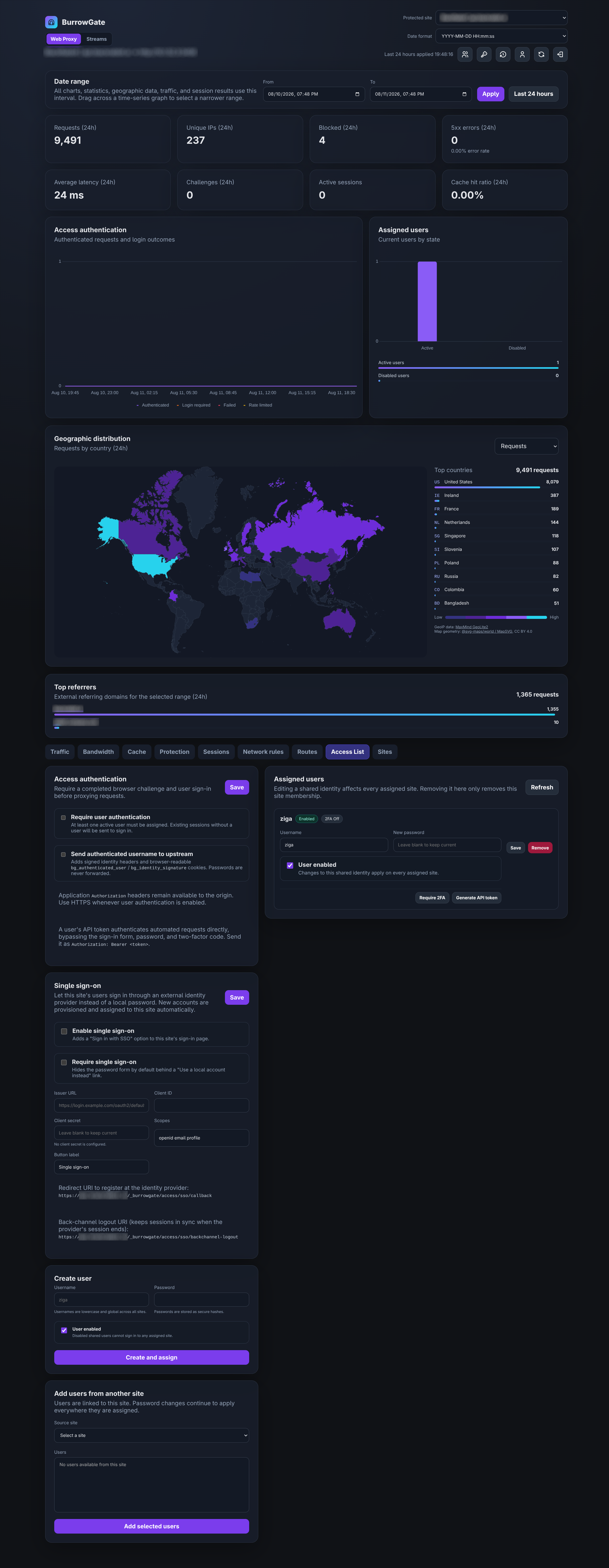
Task: Open calendar picker in To field
Action: pyautogui.click(x=464, y=94)
